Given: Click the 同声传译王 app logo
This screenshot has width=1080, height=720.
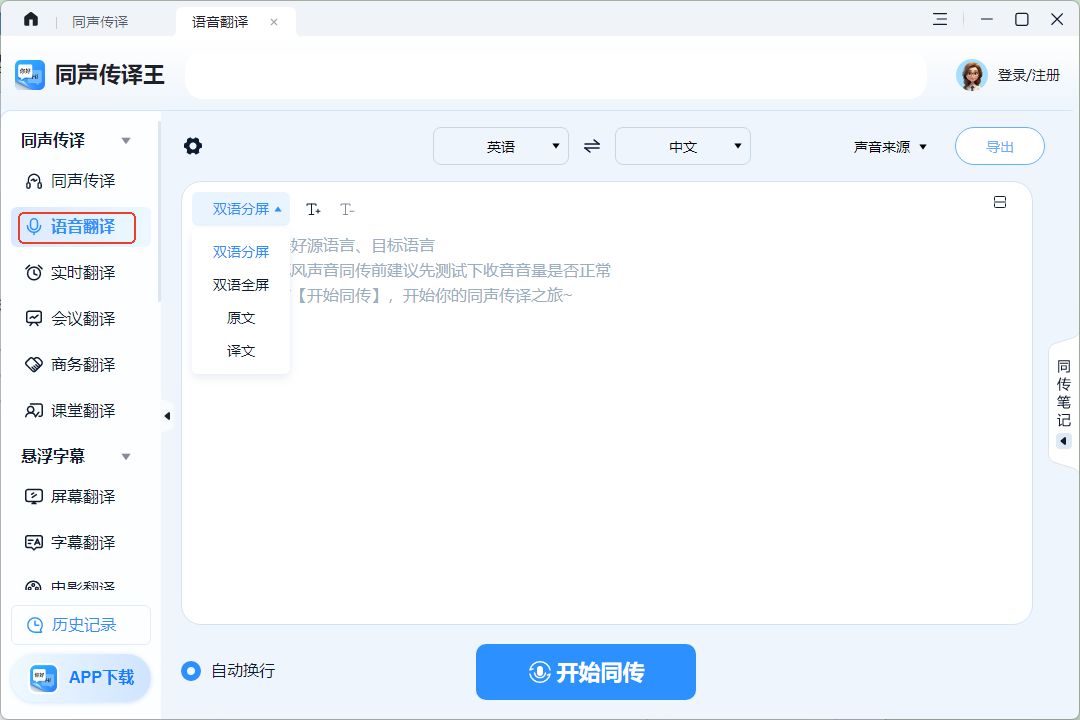Looking at the screenshot, I should [30, 74].
